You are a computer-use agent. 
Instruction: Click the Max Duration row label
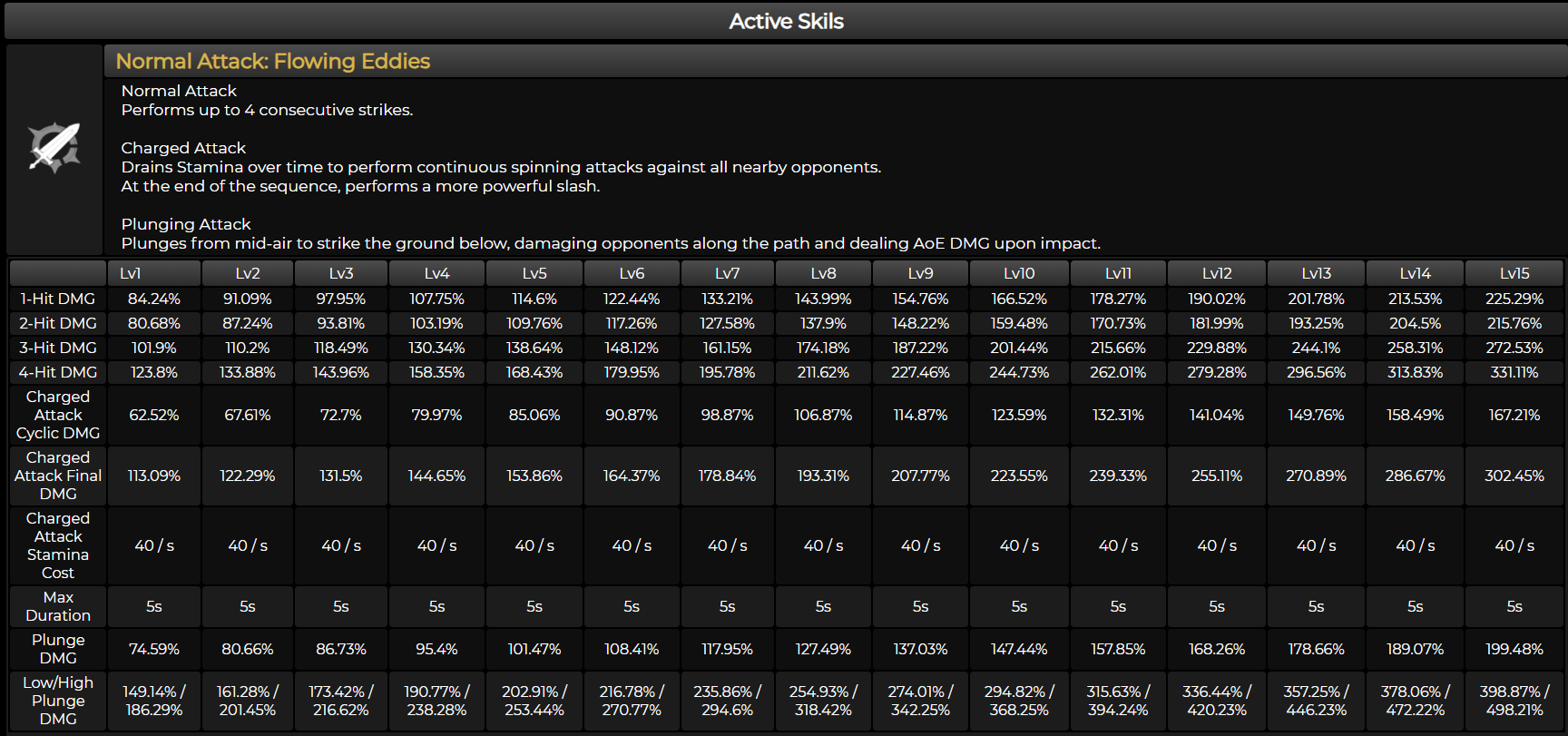[x=58, y=606]
